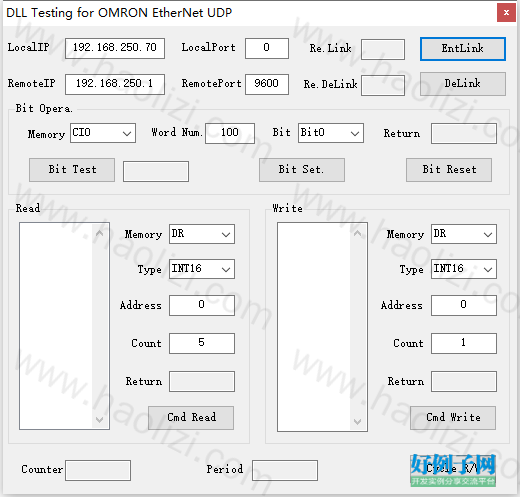Click the Re. Link result field
Screen dimensions: 520x497
pyautogui.click(x=383, y=50)
